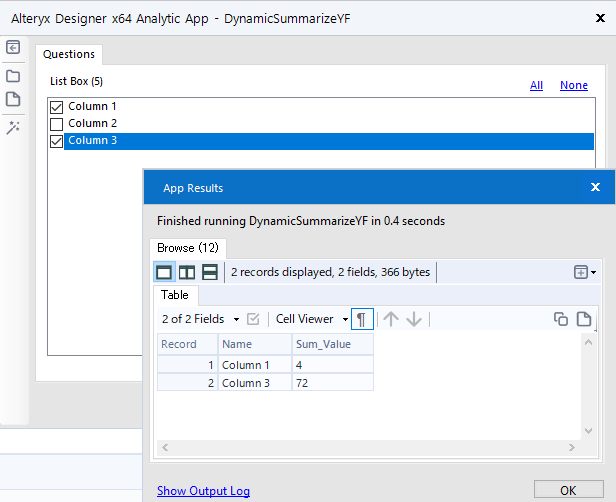Open the add-tab dropdown icon
Viewport: 616px width, 502px height.
pyautogui.click(x=585, y=272)
